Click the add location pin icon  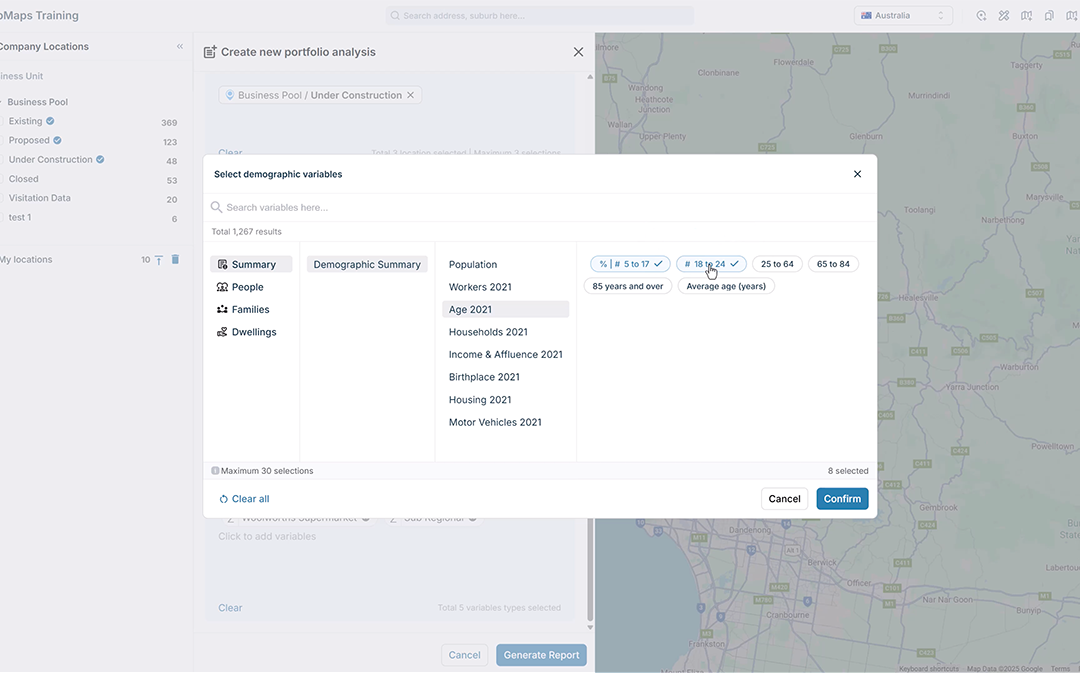point(981,16)
